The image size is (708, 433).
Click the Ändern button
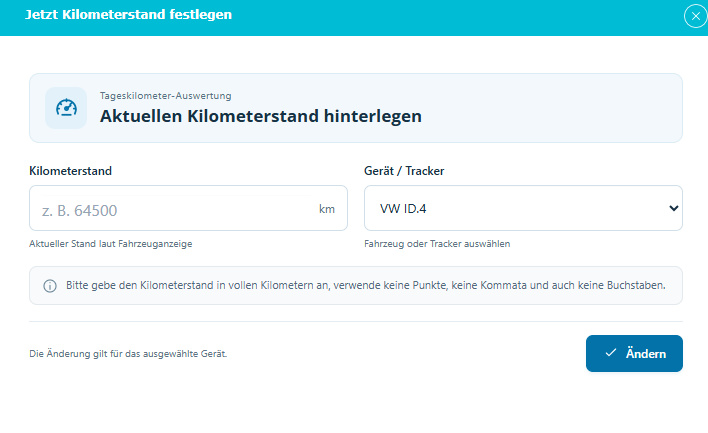pos(634,354)
